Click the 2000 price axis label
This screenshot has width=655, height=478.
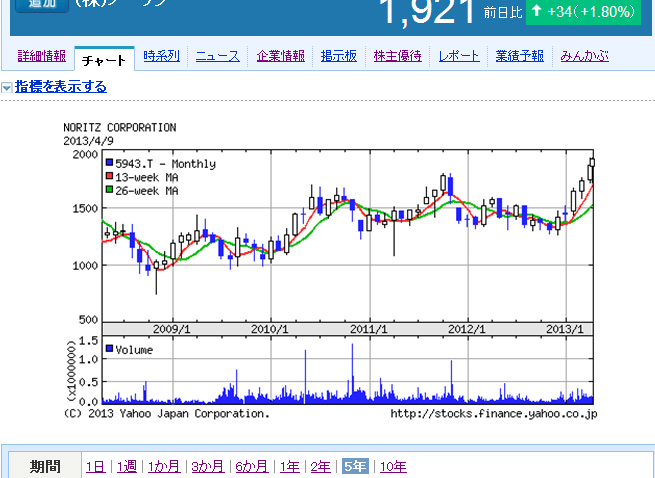[86, 155]
